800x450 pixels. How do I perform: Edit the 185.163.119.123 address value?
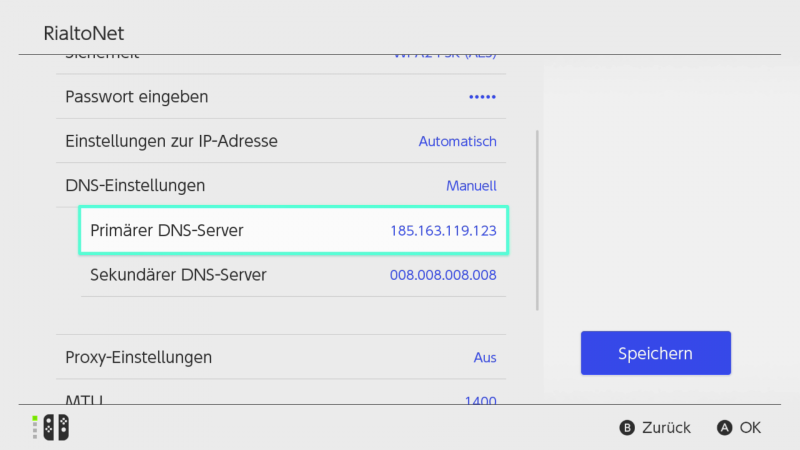click(x=443, y=231)
